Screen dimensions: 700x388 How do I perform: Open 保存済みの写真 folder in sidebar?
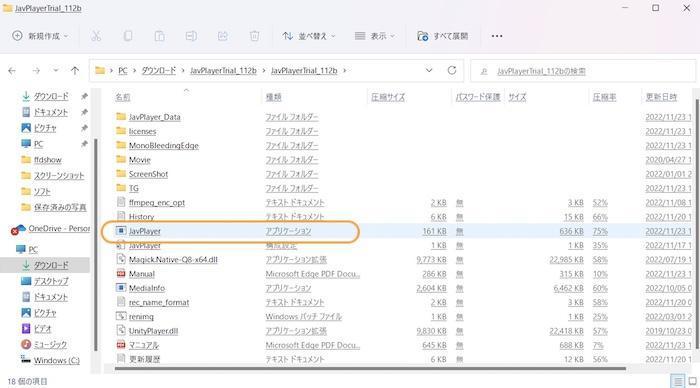(x=60, y=207)
